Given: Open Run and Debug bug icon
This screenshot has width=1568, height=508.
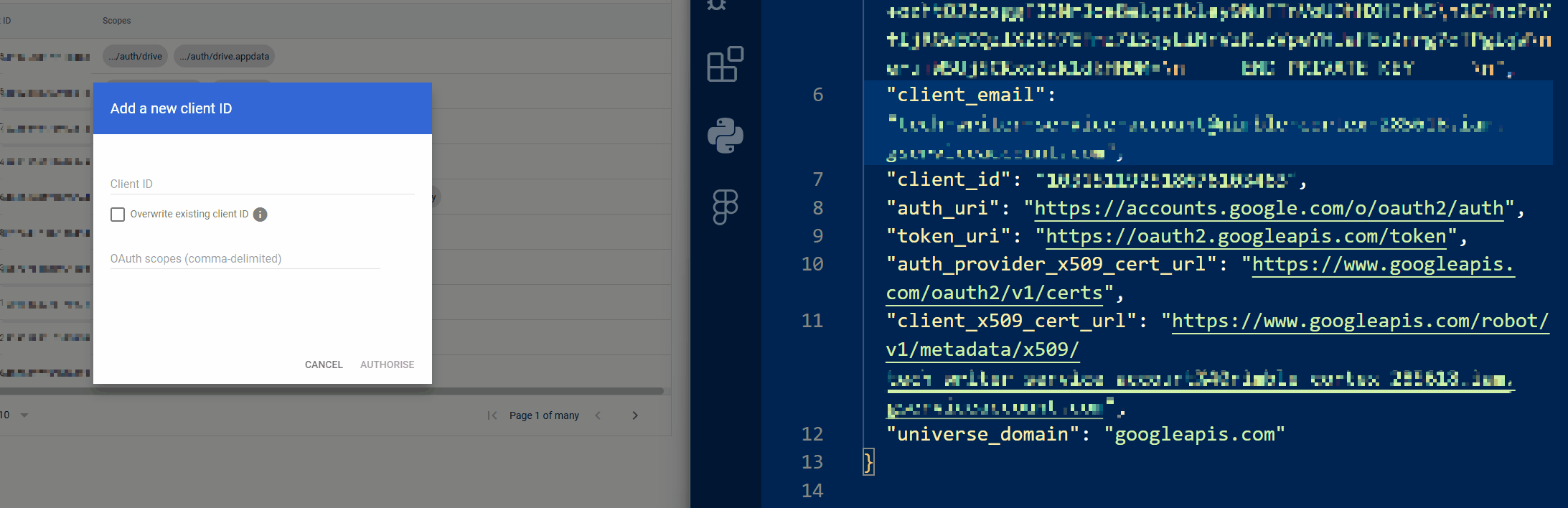Looking at the screenshot, I should (717, 6).
